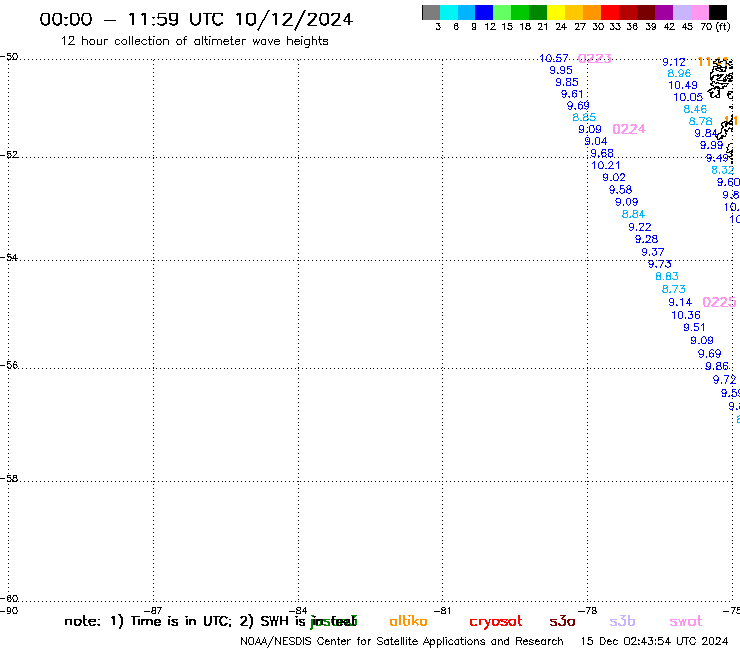Viewport: 740px width, 650px height.
Task: Select the black swatch at the scale's end
Action: click(718, 12)
